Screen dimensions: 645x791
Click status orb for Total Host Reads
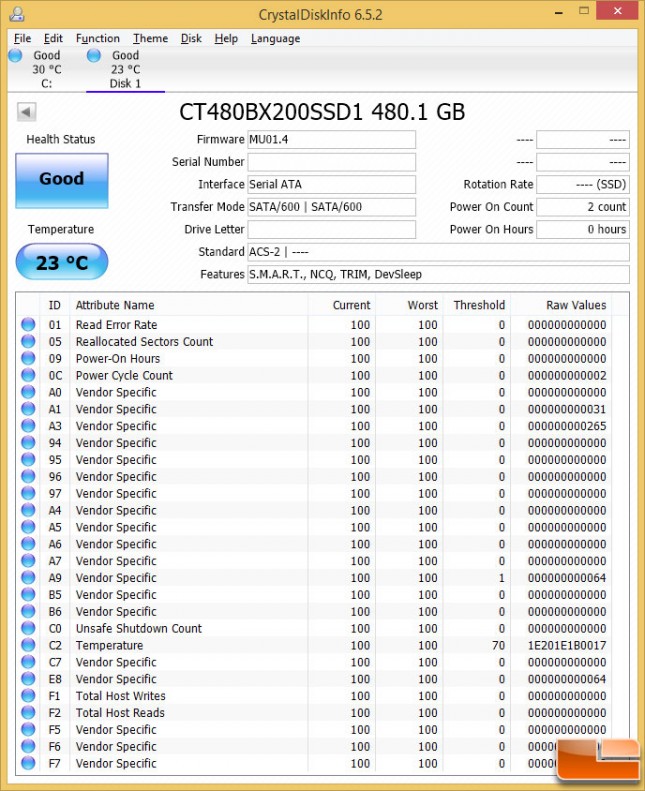click(28, 713)
